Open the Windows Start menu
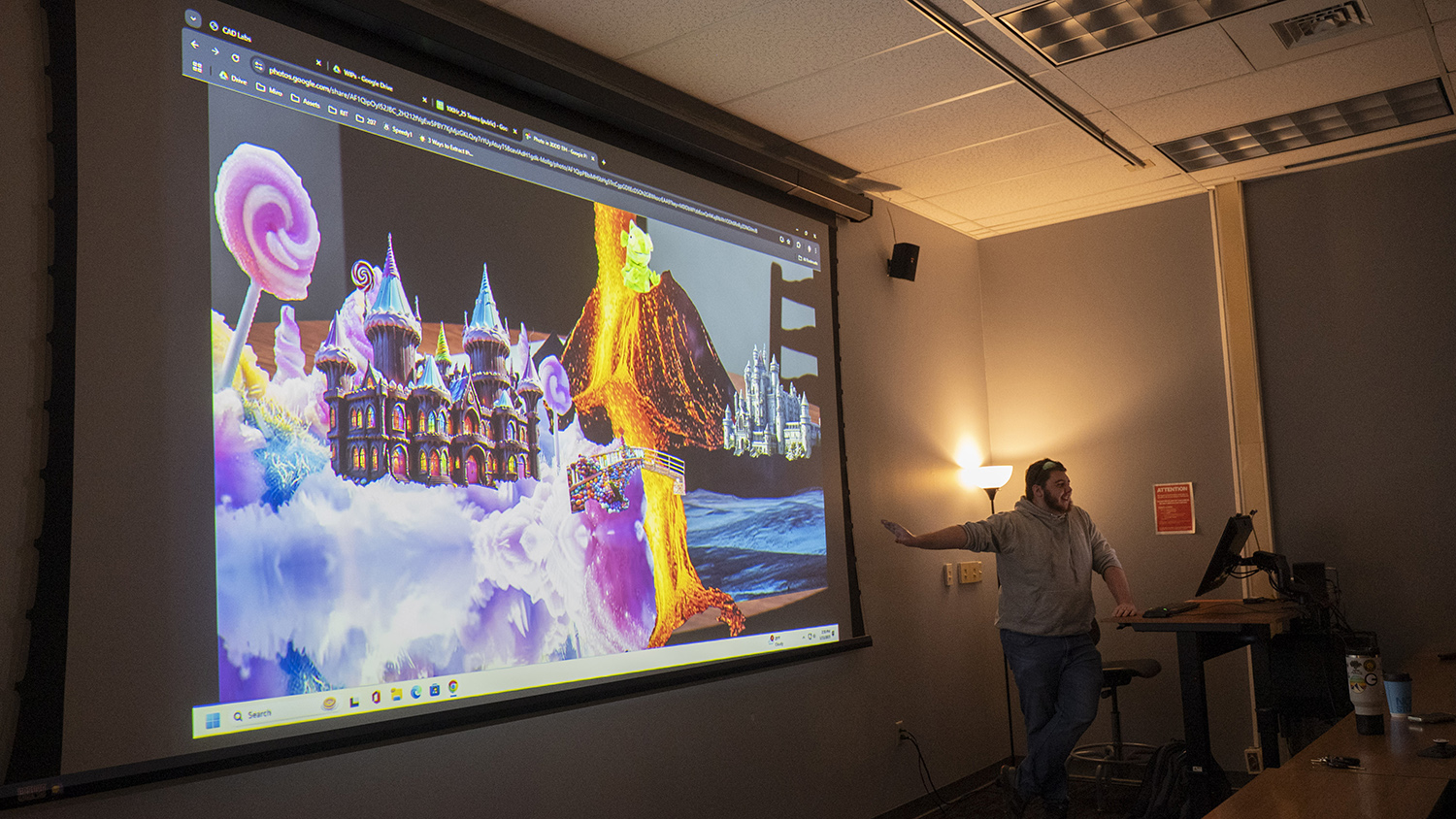The image size is (1456, 819). [213, 720]
